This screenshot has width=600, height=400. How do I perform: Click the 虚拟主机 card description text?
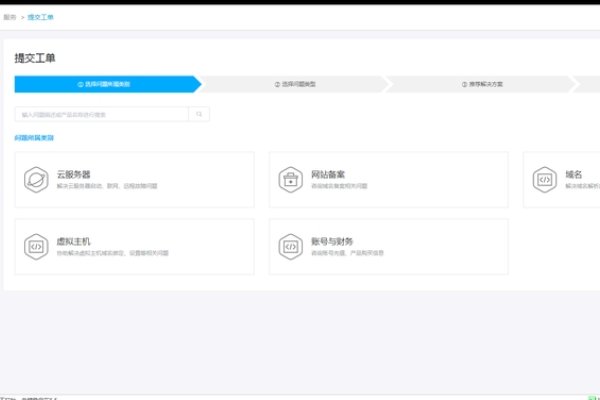click(x=112, y=253)
